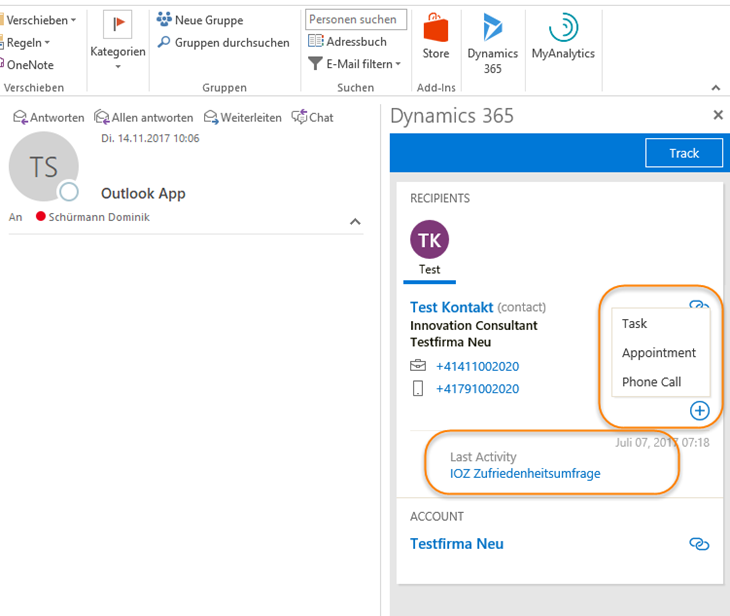730x616 pixels.
Task: Open the Store add-in
Action: click(436, 36)
